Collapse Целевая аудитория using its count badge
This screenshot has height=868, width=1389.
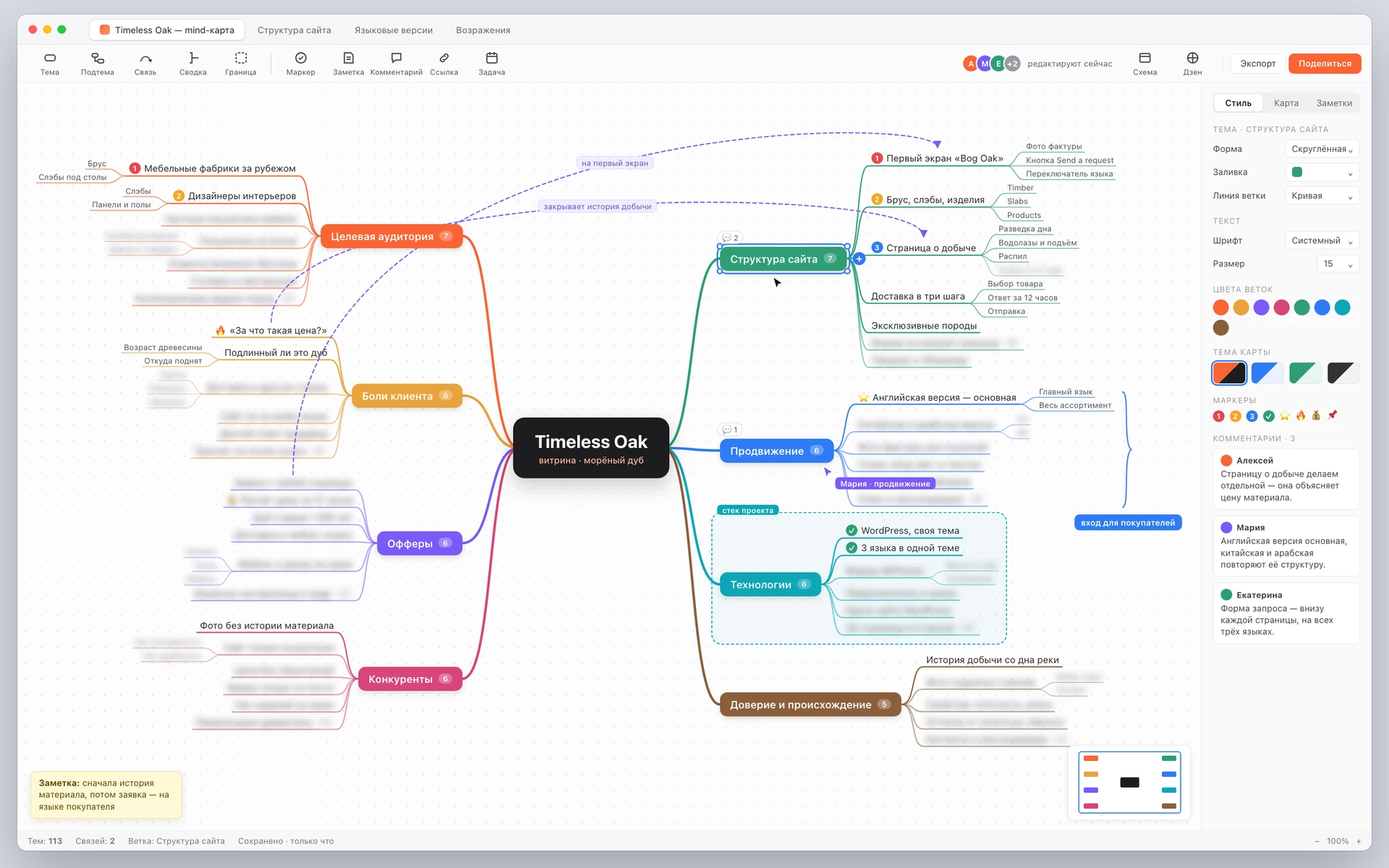pyautogui.click(x=446, y=236)
